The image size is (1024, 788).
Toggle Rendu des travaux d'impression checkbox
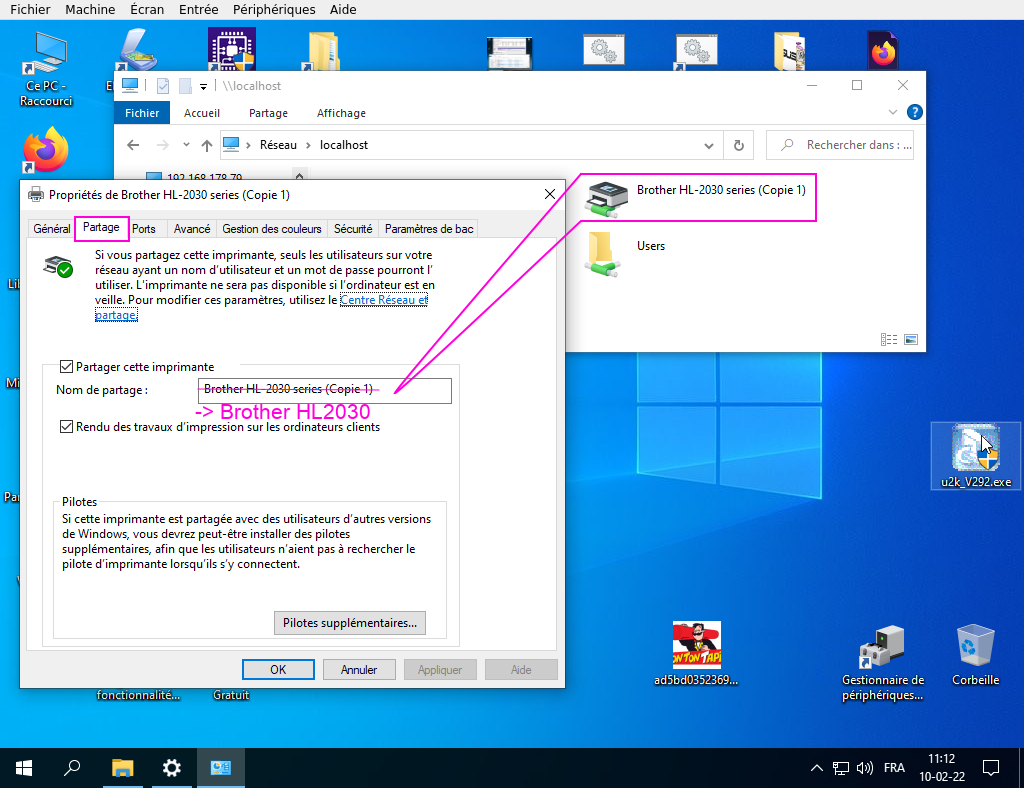66,426
